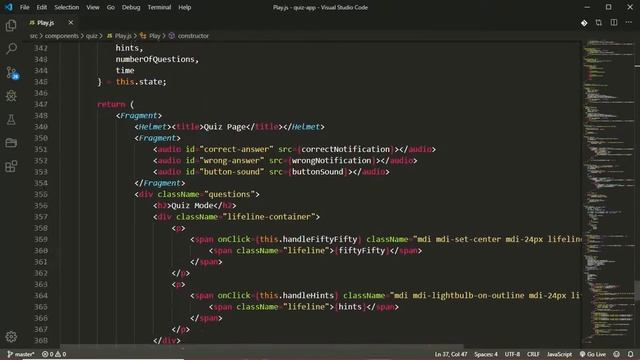Change Spaces: 4 indentation setting
Viewport: 640px width, 360px height.
point(486,354)
